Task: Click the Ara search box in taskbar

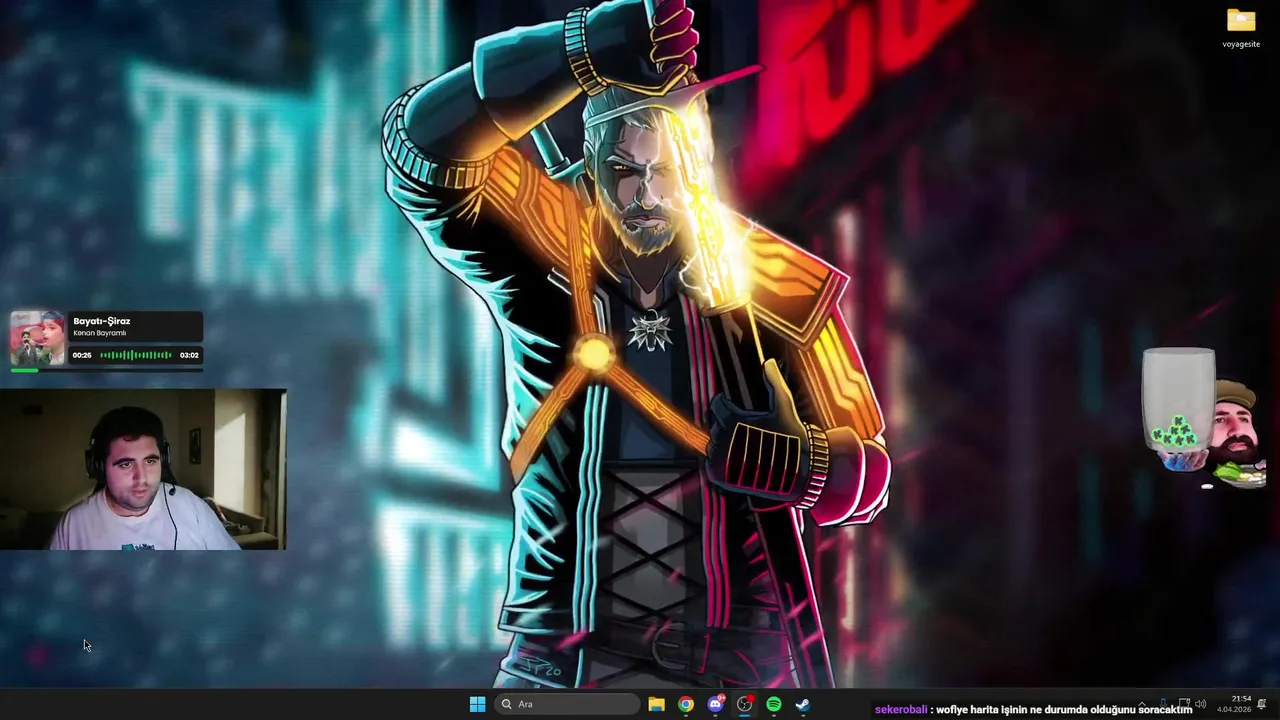Action: point(568,704)
